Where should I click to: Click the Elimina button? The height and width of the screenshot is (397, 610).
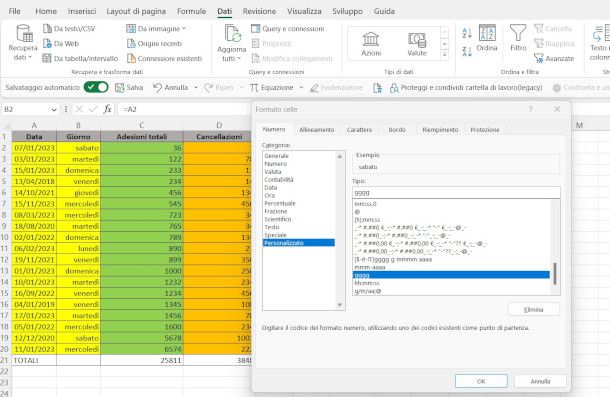point(533,309)
